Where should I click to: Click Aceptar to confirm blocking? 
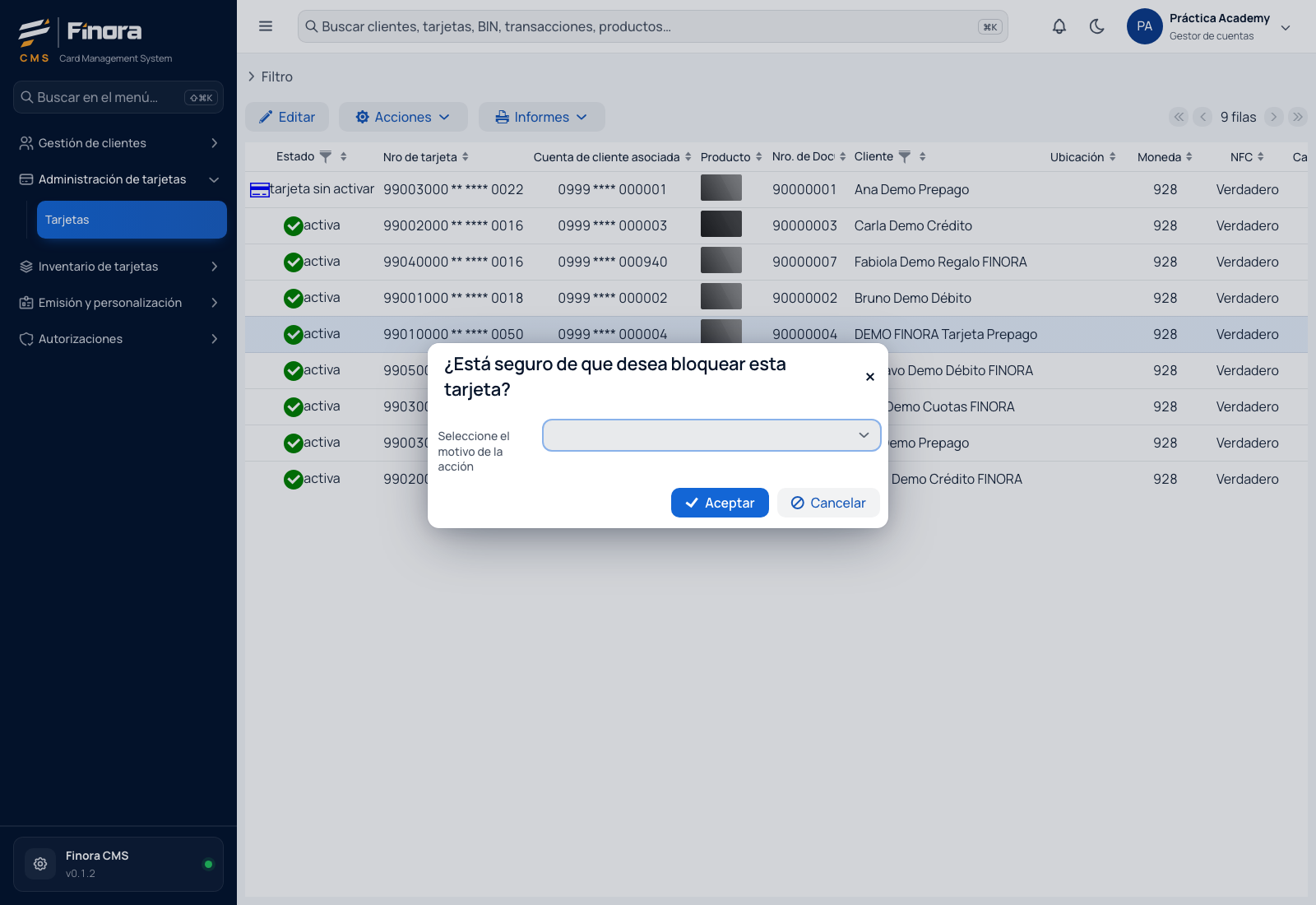coord(720,503)
